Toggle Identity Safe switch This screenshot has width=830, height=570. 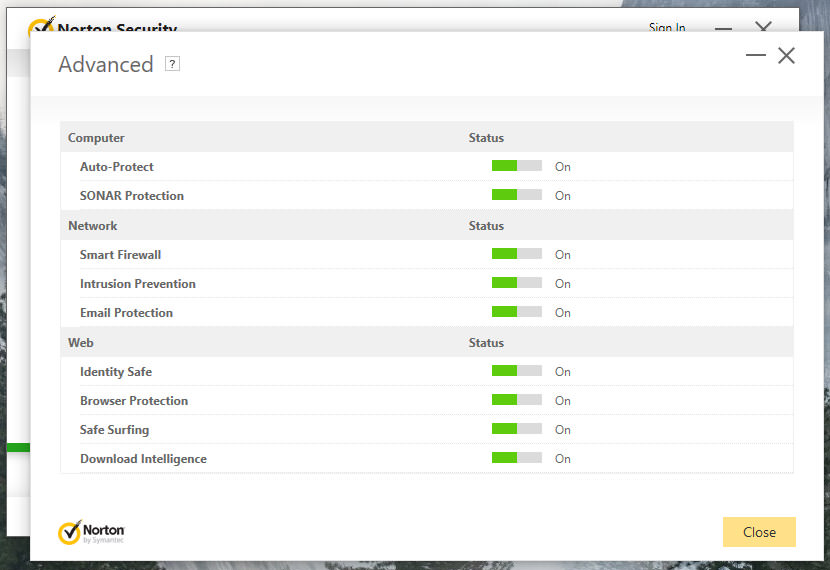click(x=517, y=370)
